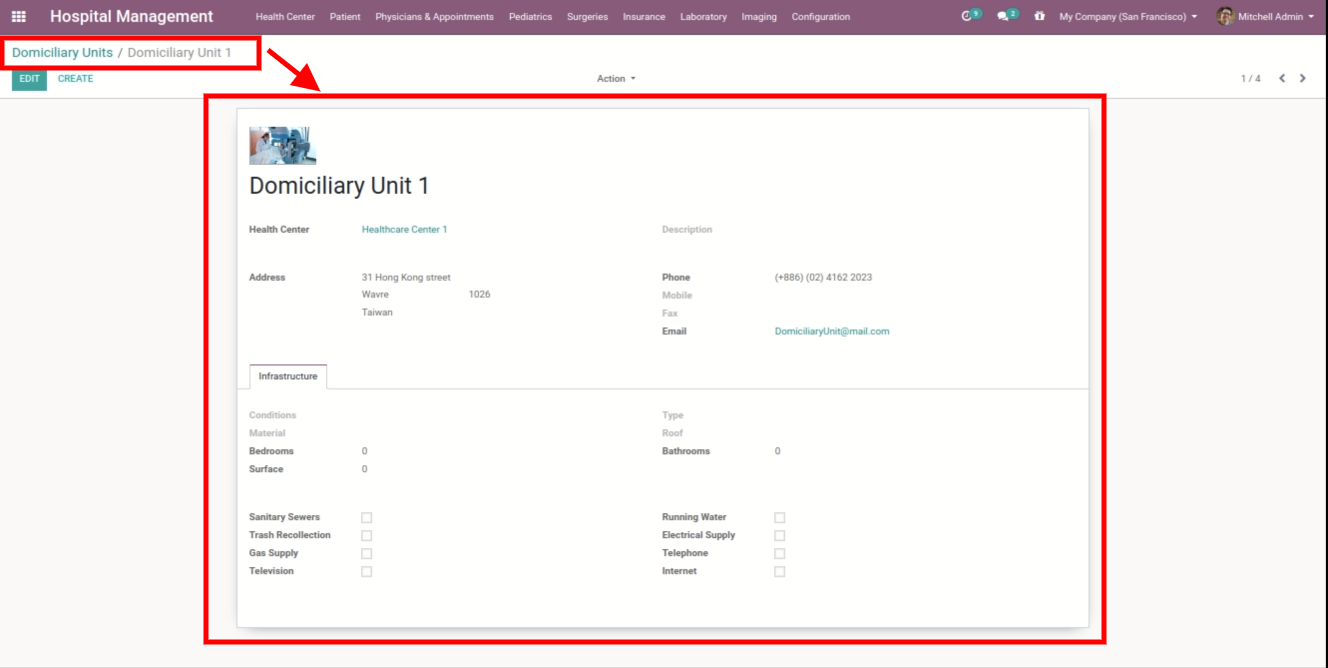Click Mitchell Admin avatar picture
The image size is (1328, 668).
coord(1225,16)
